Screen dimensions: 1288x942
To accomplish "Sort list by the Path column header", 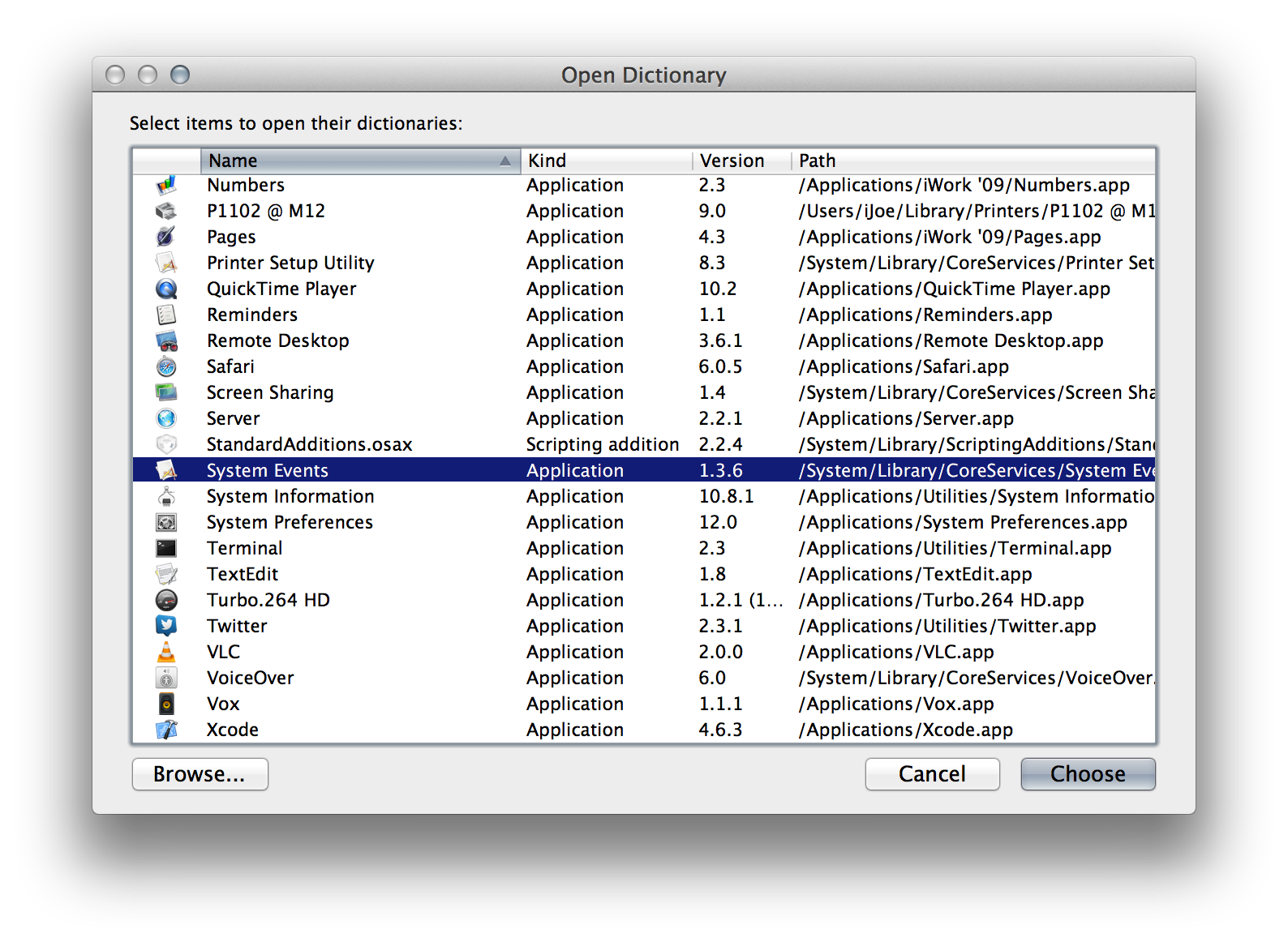I will [973, 161].
